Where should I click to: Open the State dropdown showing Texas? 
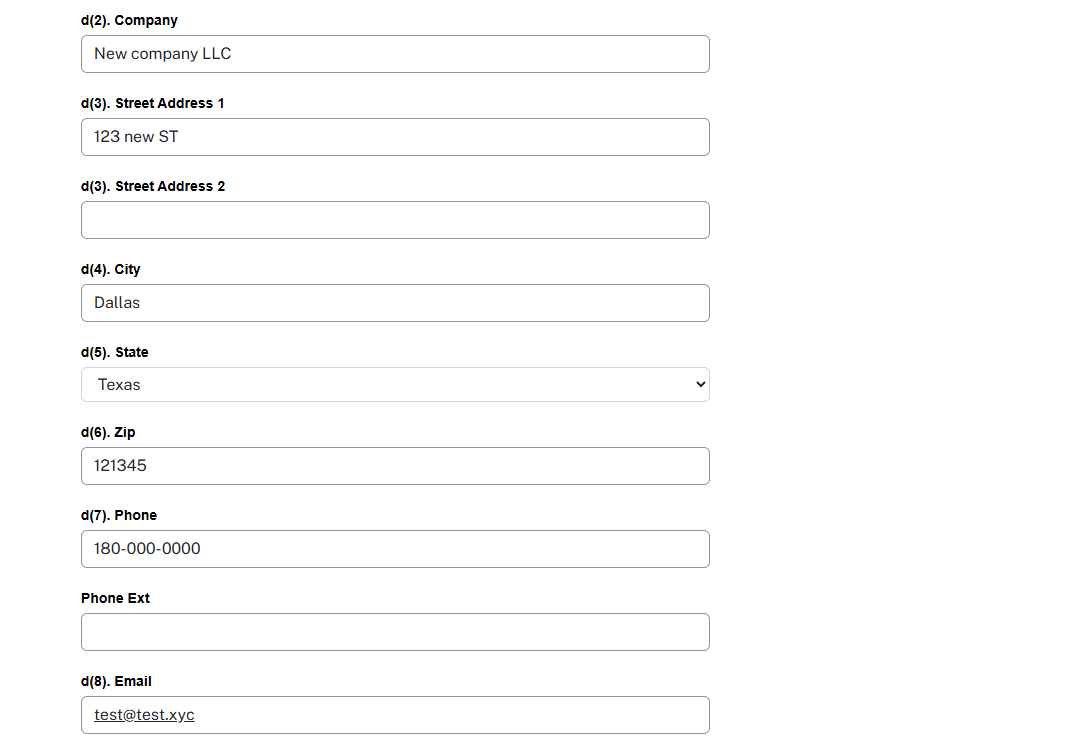pos(395,385)
